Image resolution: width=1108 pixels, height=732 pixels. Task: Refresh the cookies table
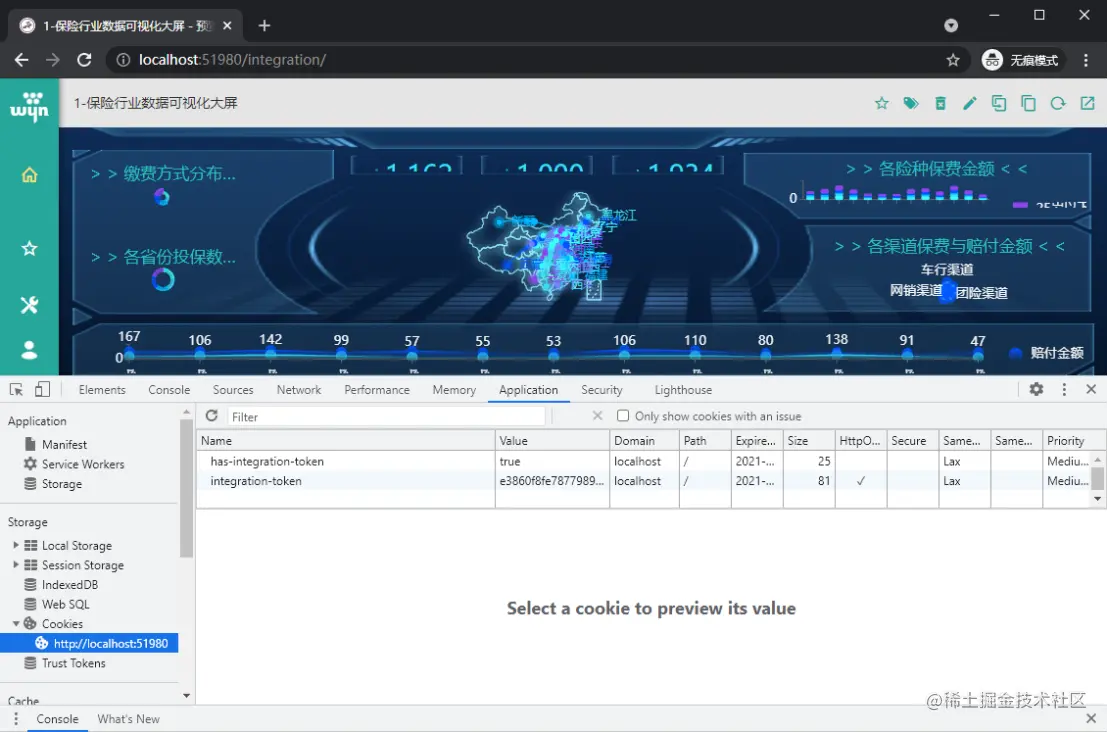(x=211, y=415)
